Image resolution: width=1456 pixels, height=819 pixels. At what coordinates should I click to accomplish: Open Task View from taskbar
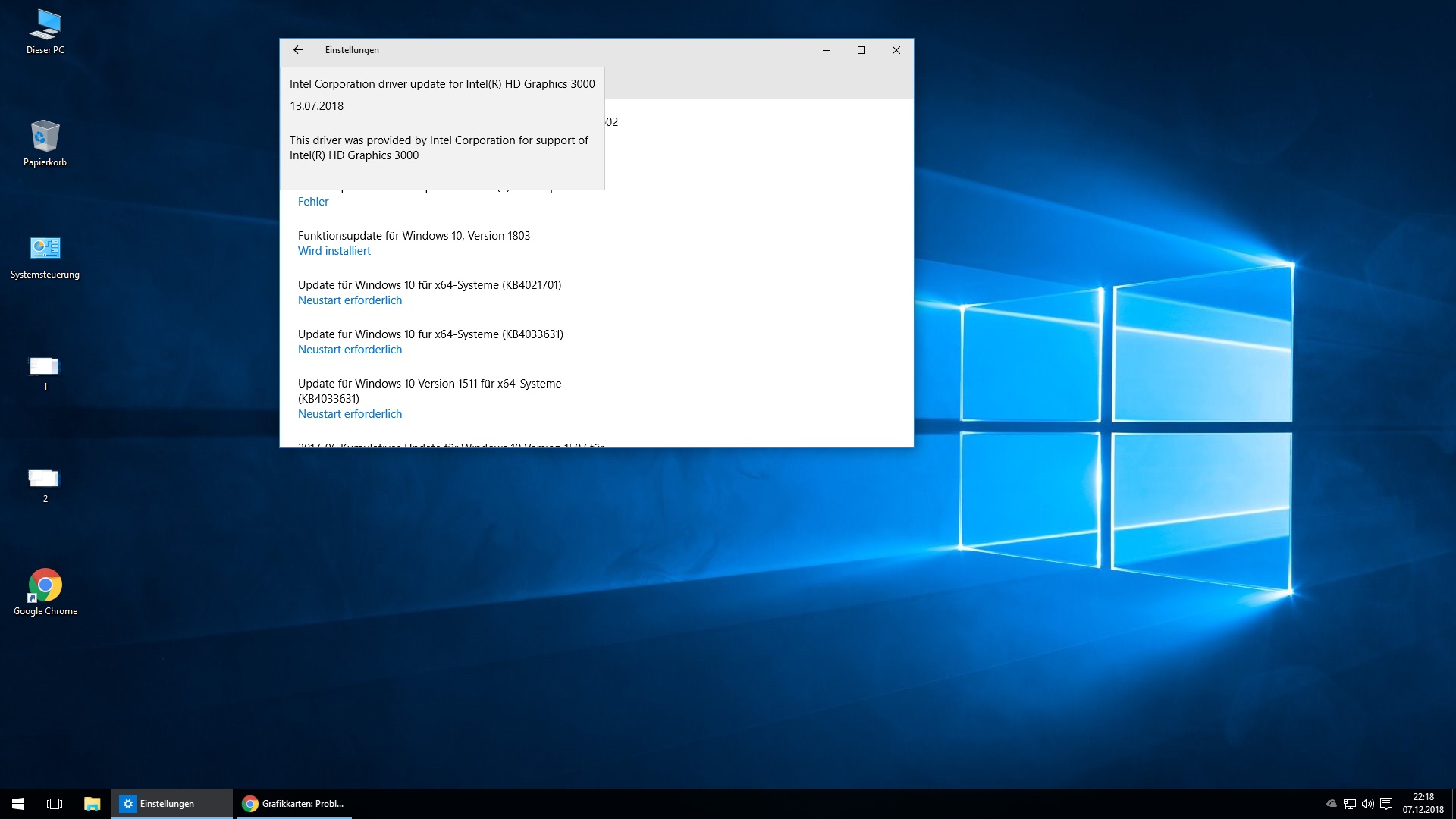[x=55, y=804]
